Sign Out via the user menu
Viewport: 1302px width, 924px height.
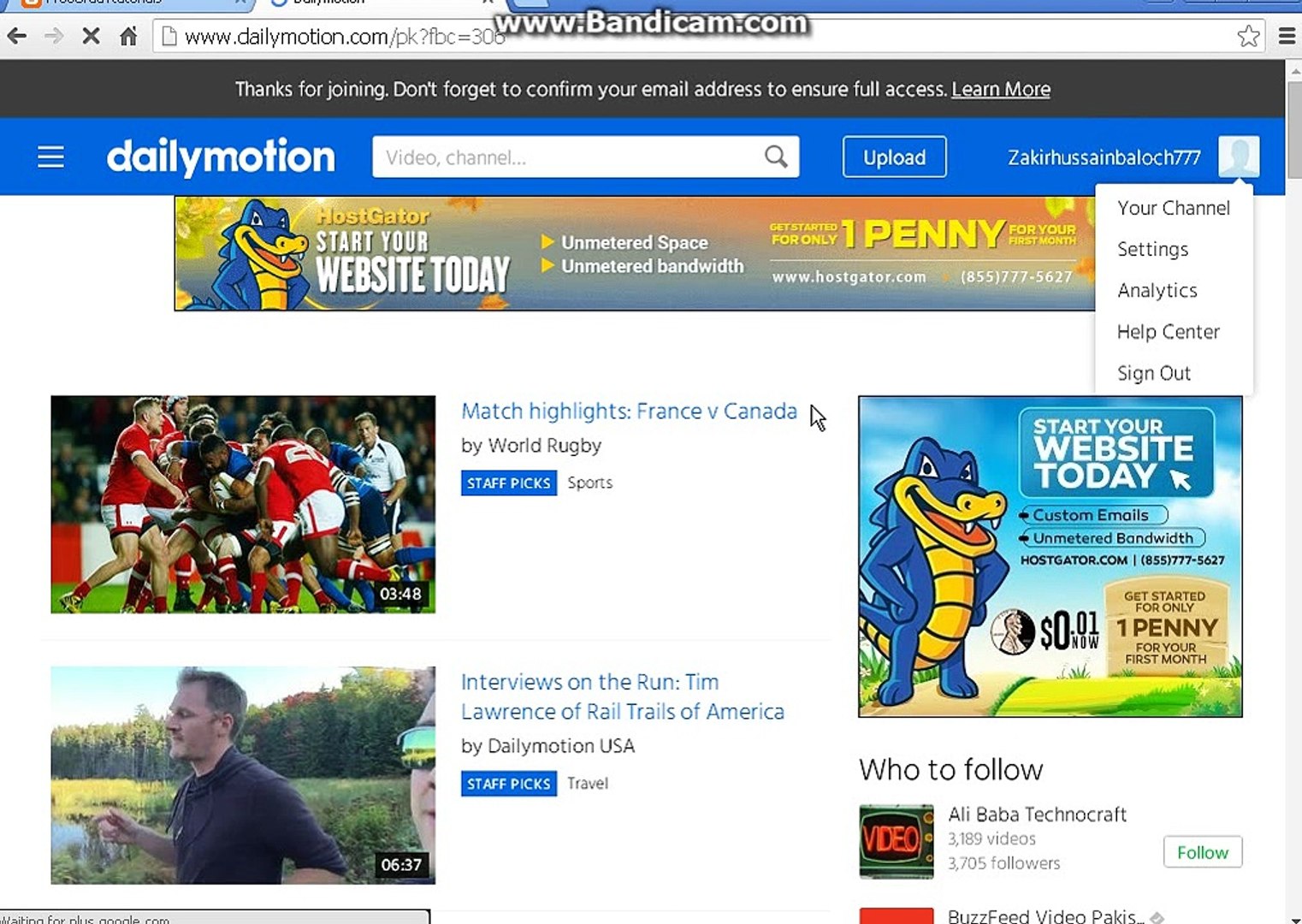(1153, 373)
